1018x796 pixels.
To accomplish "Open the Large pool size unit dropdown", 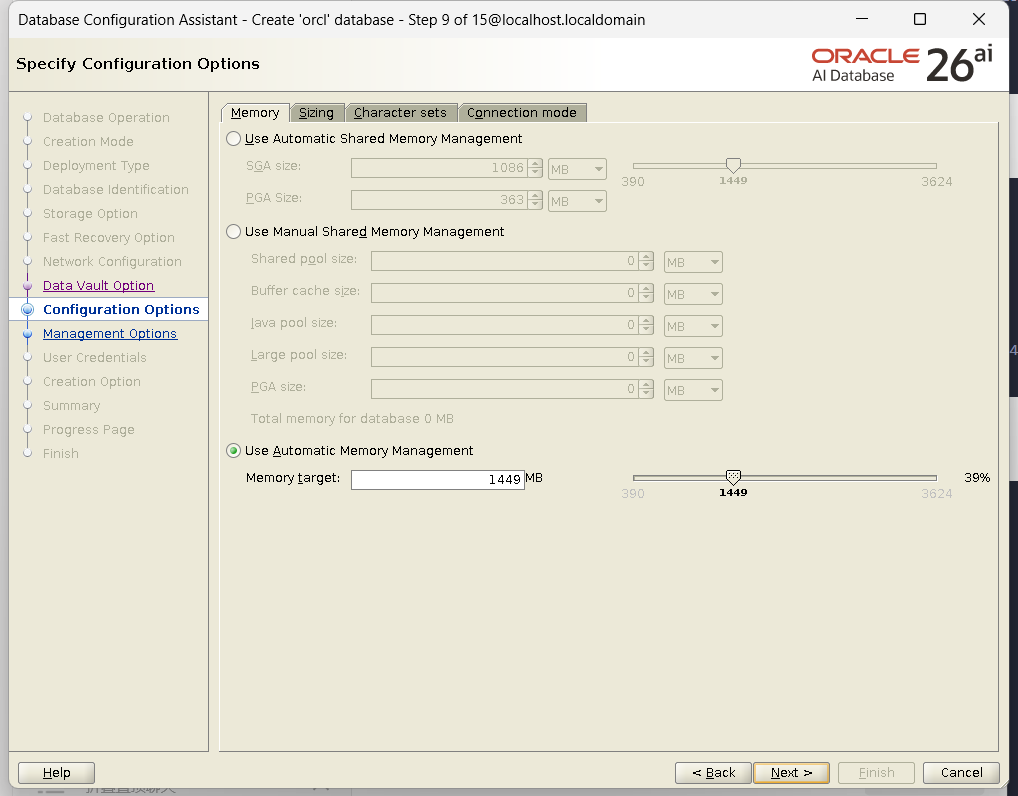I will click(x=693, y=358).
